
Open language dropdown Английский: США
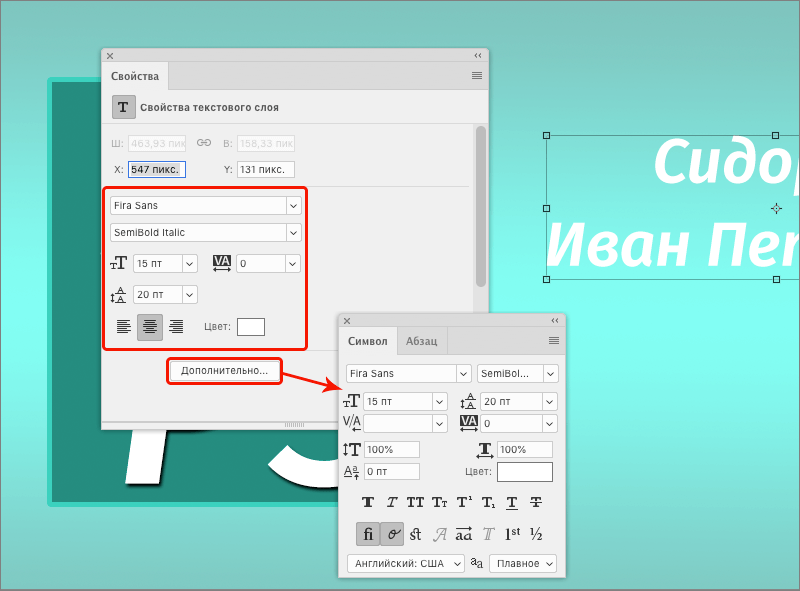pyautogui.click(x=406, y=563)
